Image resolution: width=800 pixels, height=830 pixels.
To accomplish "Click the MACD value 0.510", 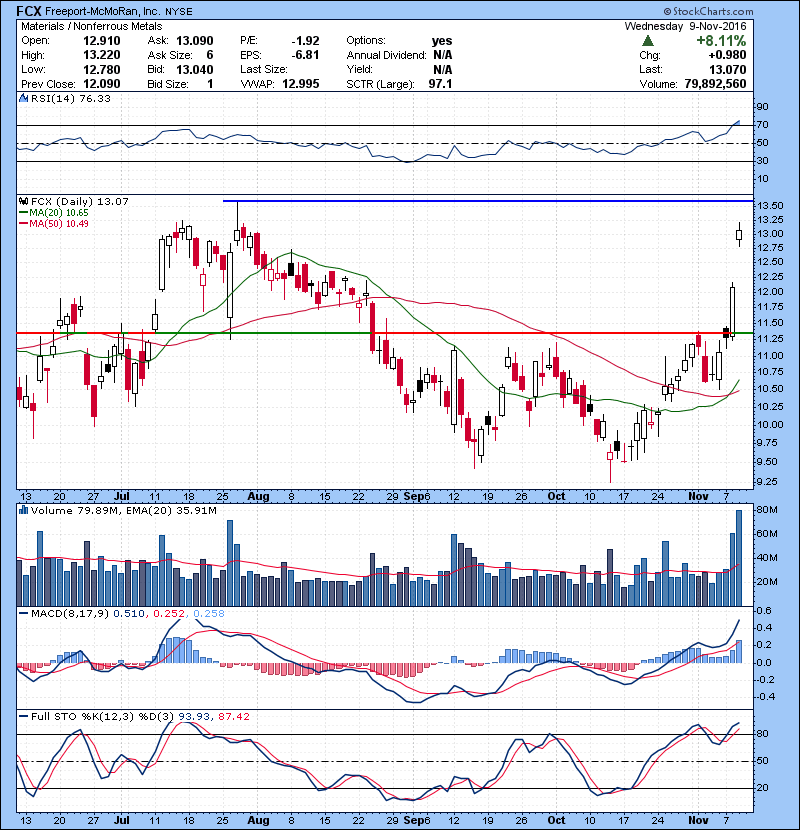I will point(129,614).
